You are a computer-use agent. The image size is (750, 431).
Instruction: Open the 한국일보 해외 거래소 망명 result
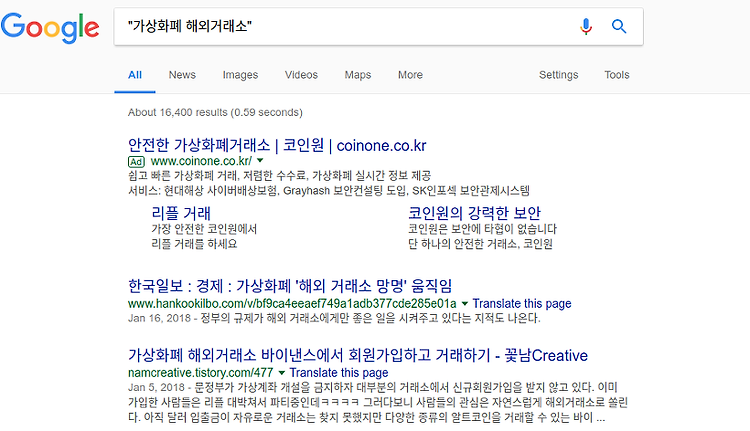[x=290, y=286]
